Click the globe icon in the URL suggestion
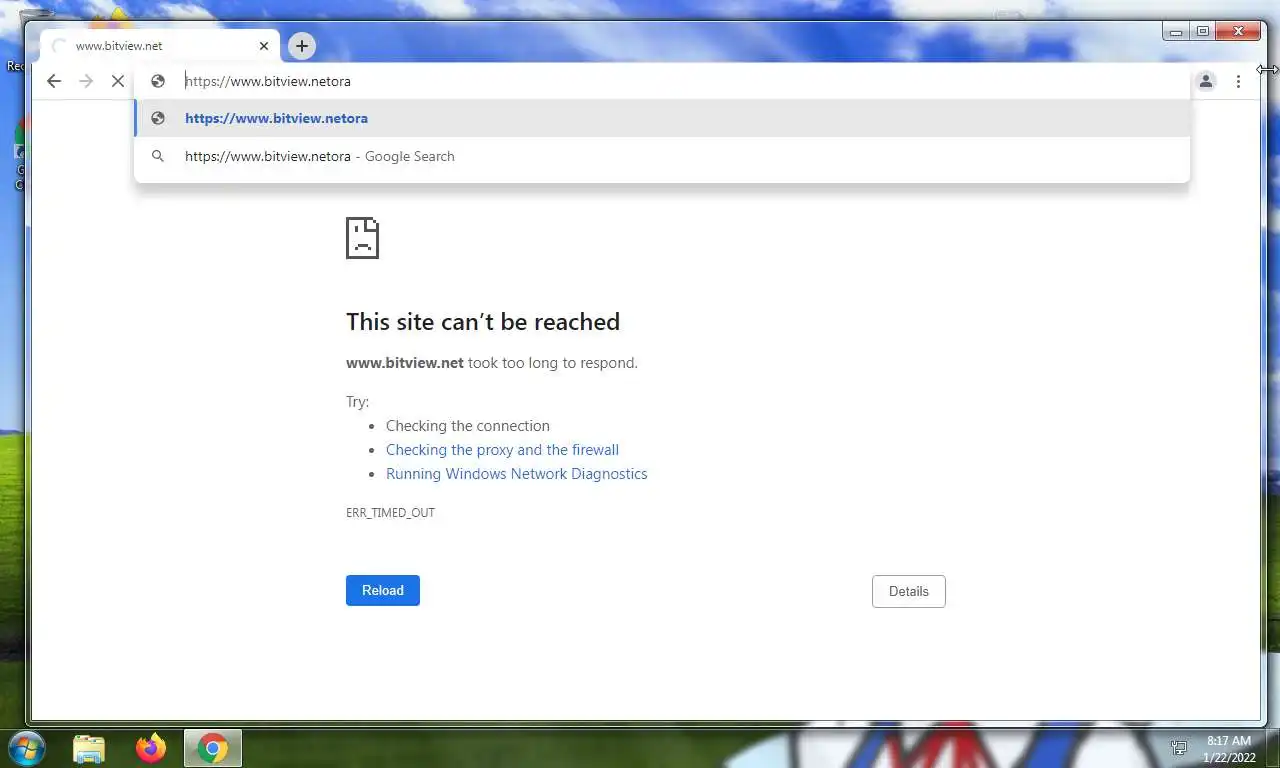 coord(157,118)
